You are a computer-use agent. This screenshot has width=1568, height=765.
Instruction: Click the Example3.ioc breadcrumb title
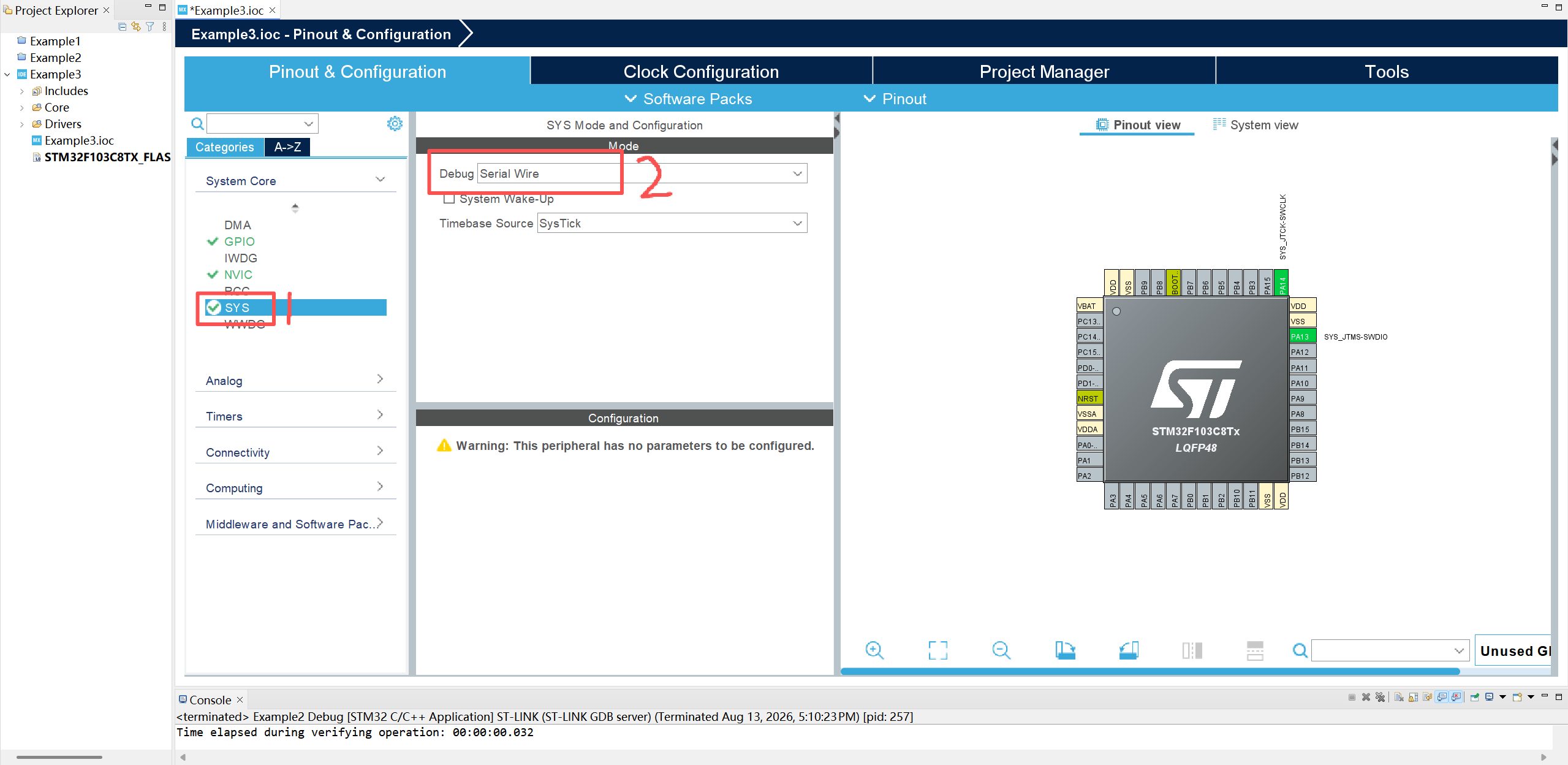click(x=321, y=34)
